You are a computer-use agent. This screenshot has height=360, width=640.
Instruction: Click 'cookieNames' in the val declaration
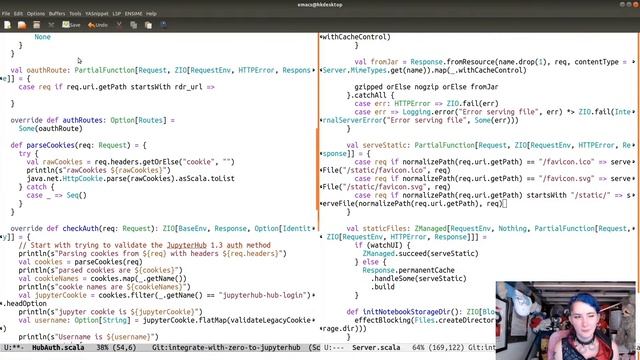pyautogui.click(x=56, y=278)
